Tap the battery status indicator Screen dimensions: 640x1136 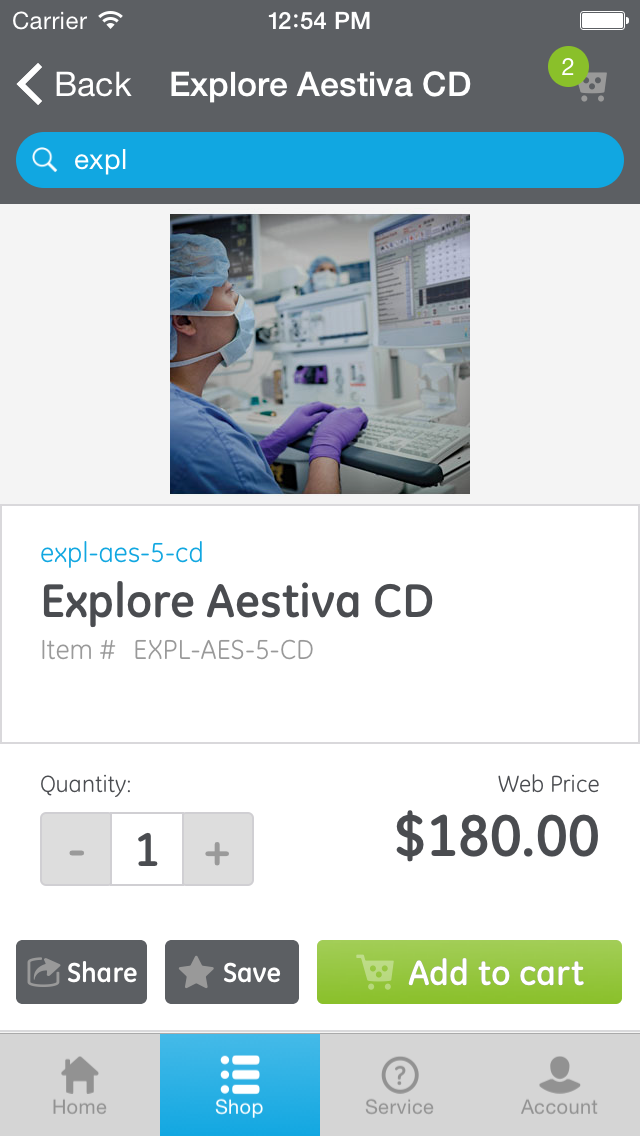point(601,19)
